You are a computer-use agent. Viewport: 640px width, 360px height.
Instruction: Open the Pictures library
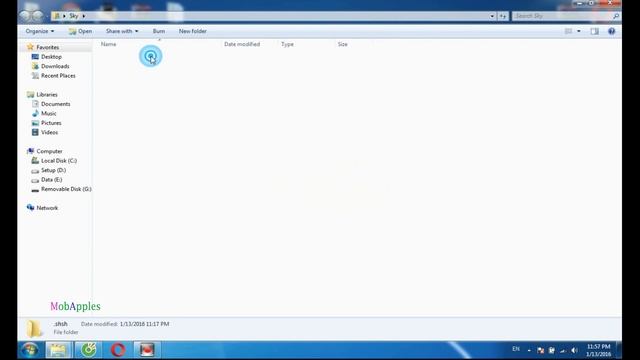coord(51,123)
